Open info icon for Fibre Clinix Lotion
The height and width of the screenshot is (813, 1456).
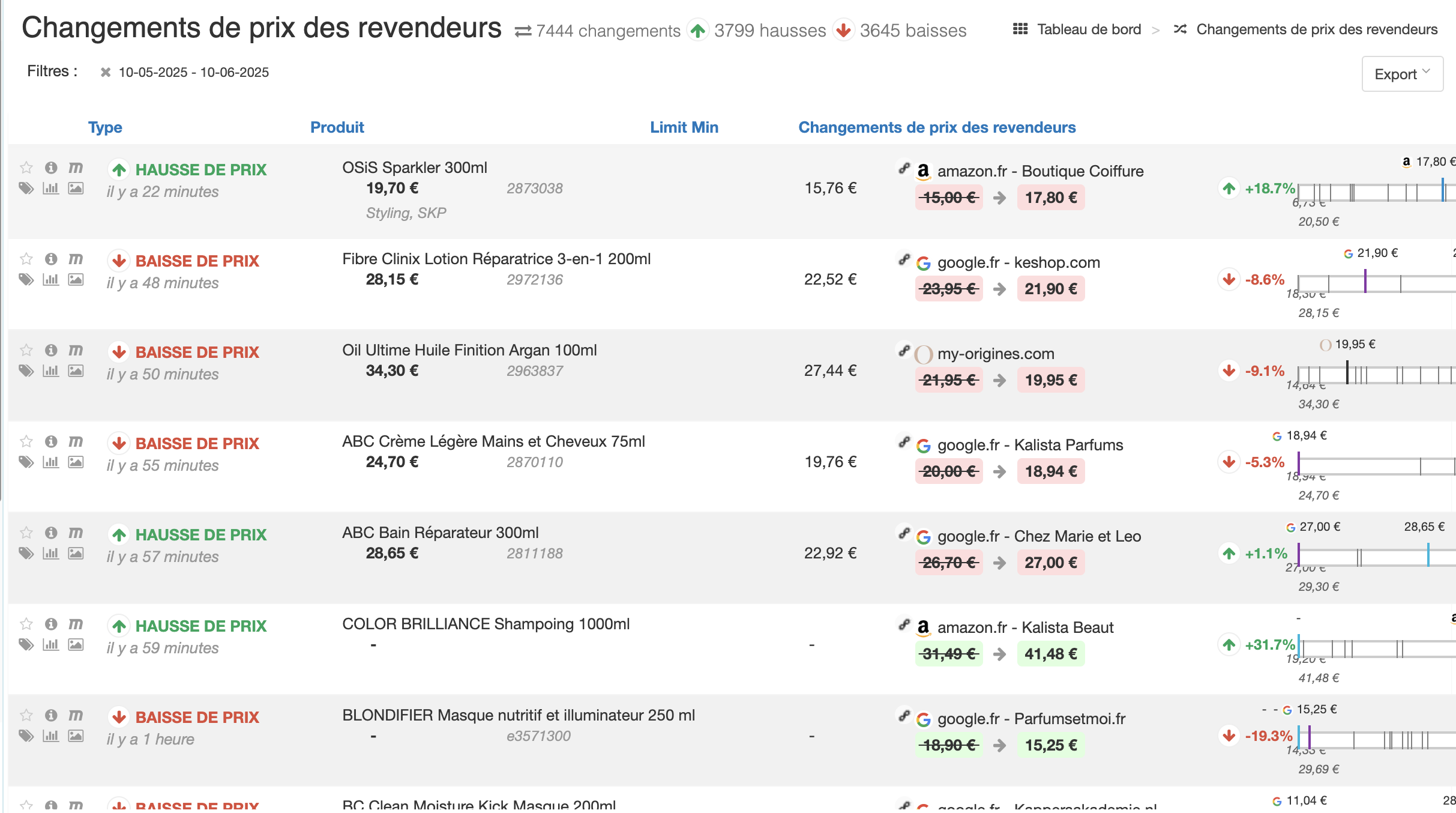click(x=51, y=259)
